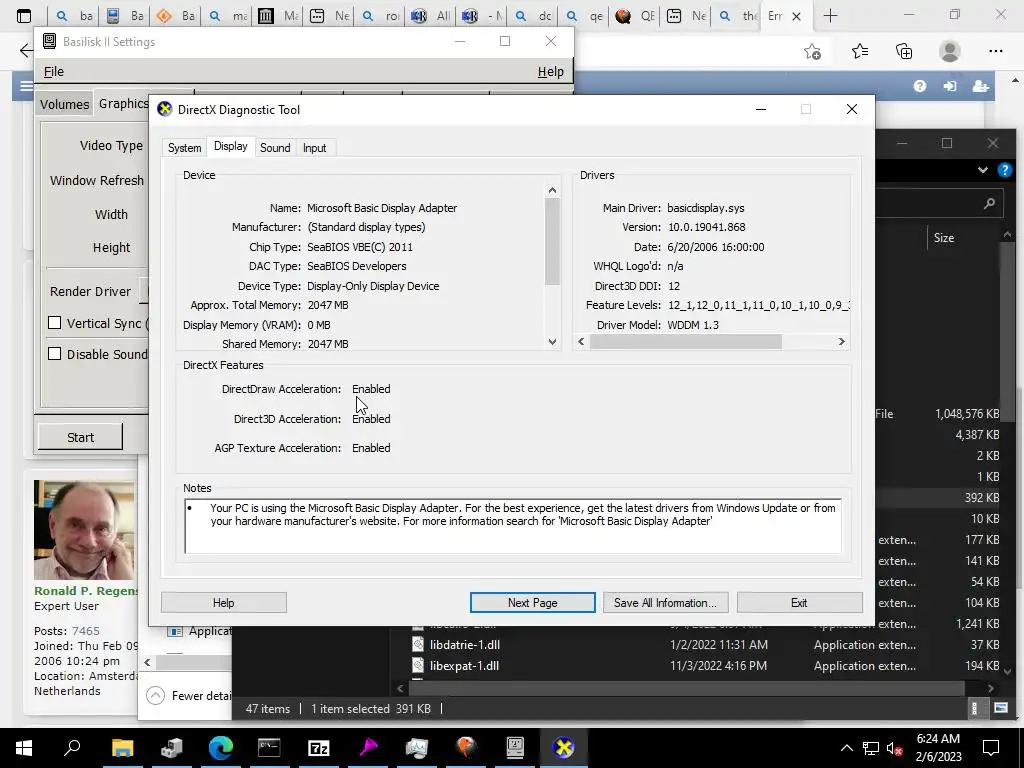The image size is (1024, 768).
Task: Open taskbar search
Action: pyautogui.click(x=72, y=748)
